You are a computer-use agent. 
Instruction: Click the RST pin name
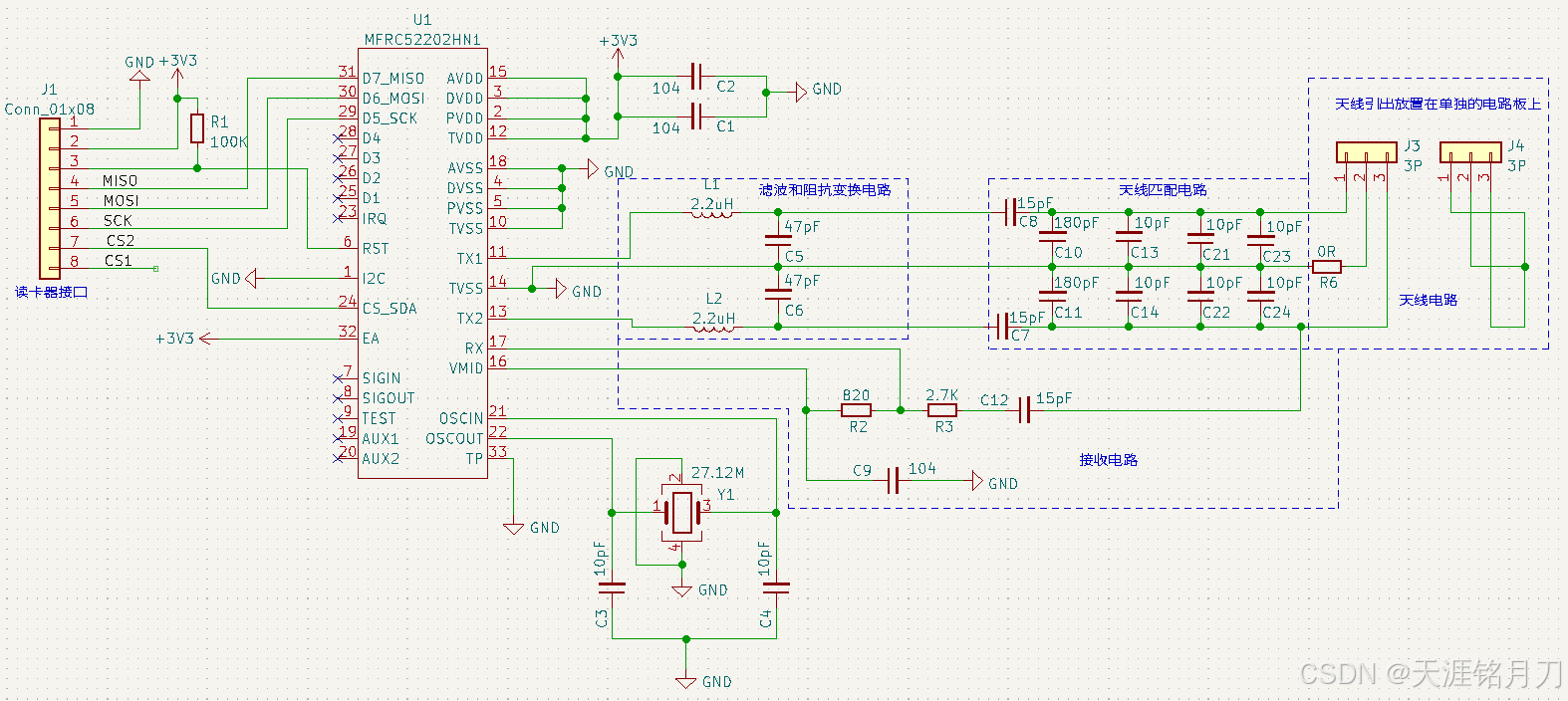(x=376, y=249)
